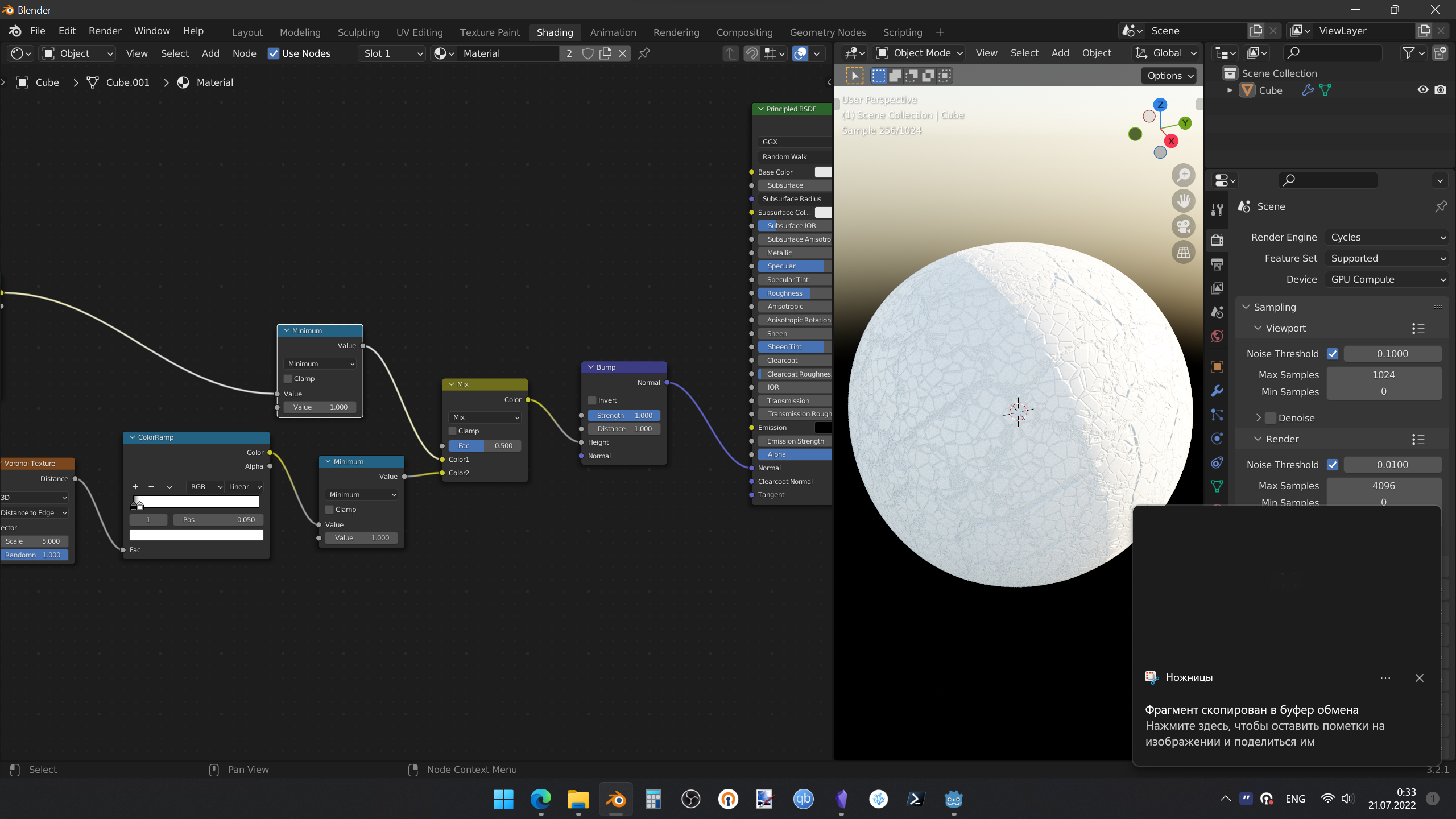Viewport: 1456px width, 819px height.
Task: Open ColorRamp Linear interpolation dropdown
Action: [x=245, y=487]
